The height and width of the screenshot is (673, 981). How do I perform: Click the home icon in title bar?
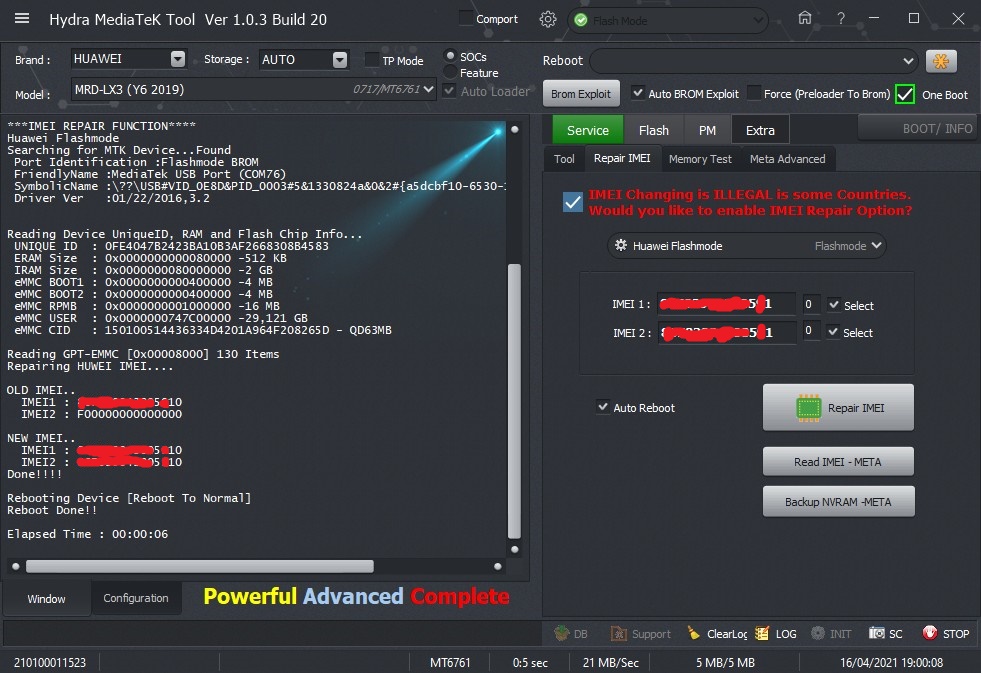click(x=805, y=18)
